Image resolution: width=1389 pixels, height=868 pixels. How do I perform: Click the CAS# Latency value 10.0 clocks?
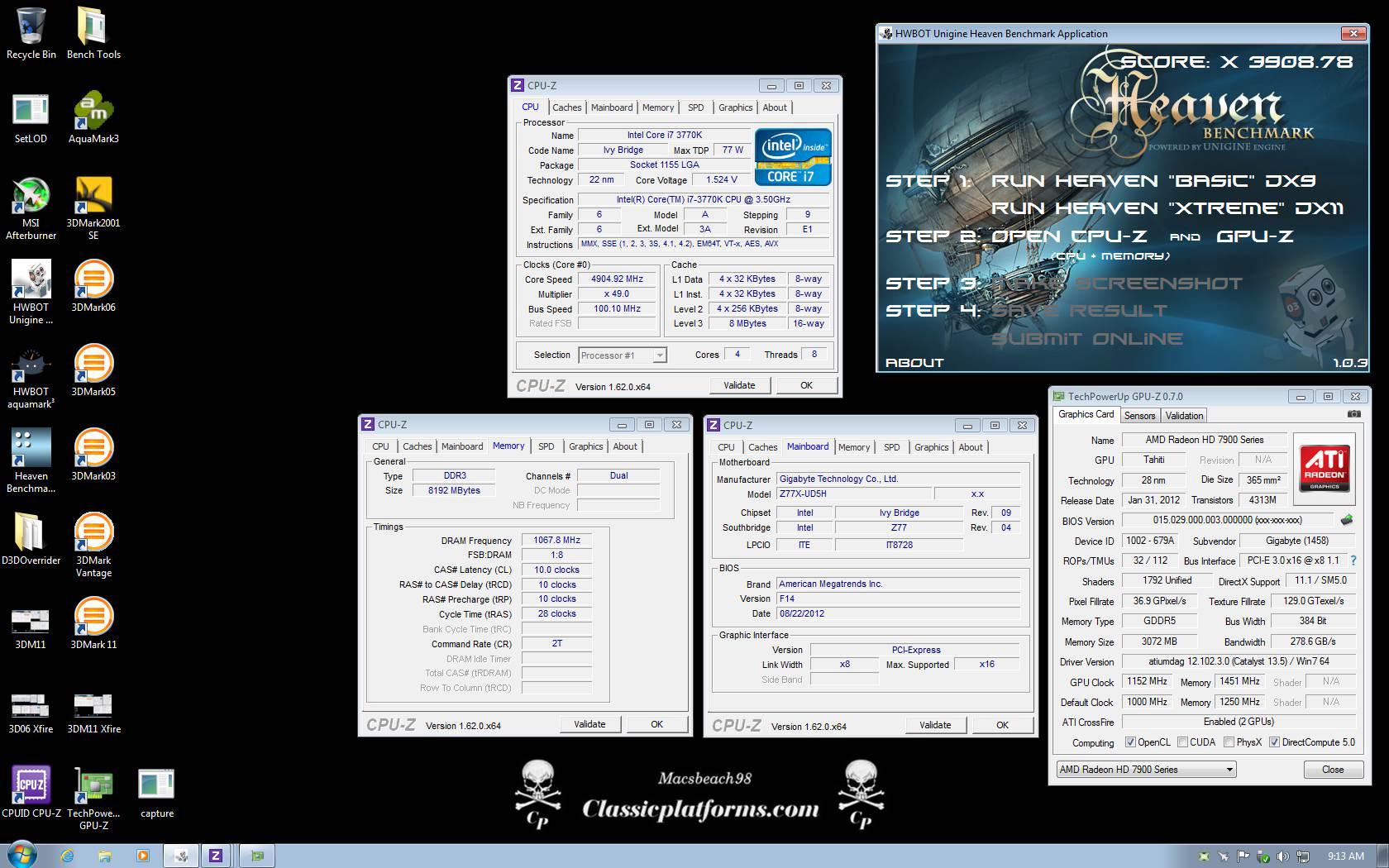(x=556, y=570)
